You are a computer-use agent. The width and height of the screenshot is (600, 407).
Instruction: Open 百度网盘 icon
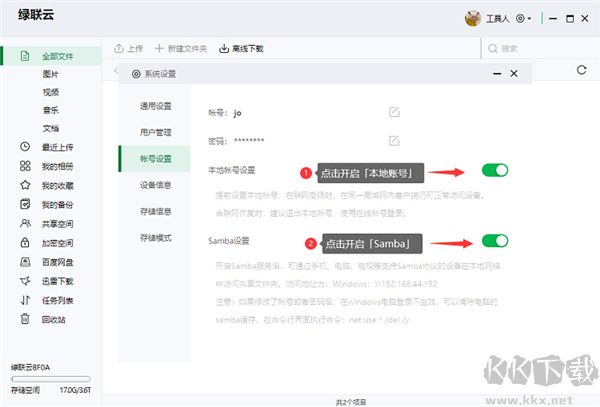(x=25, y=262)
